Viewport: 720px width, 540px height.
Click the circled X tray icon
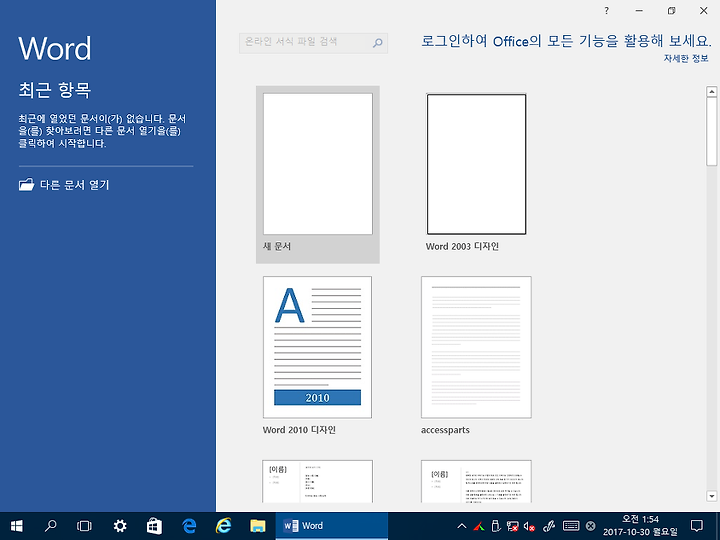pyautogui.click(x=591, y=526)
